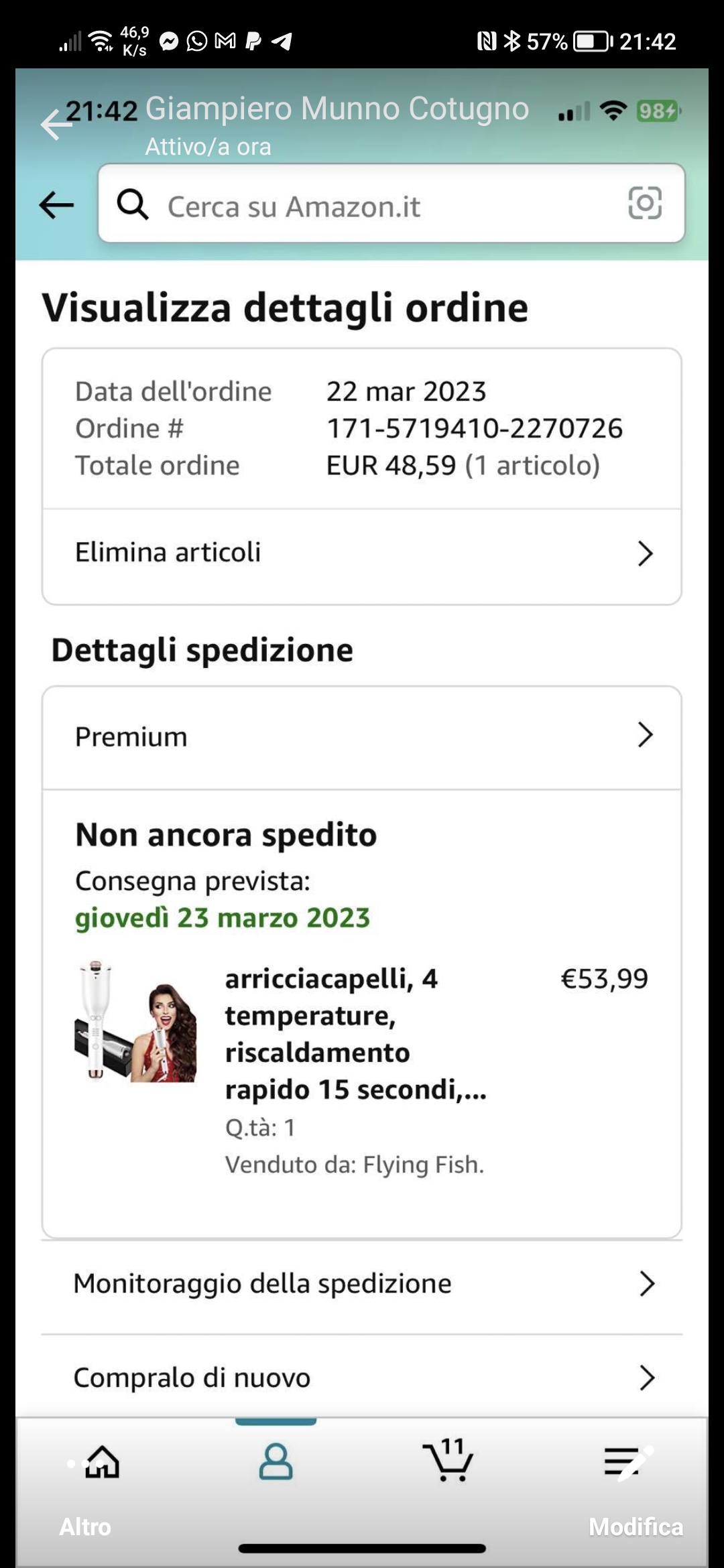Image resolution: width=724 pixels, height=1568 pixels.
Task: Expand Elimina articoli chevron
Action: [x=645, y=553]
